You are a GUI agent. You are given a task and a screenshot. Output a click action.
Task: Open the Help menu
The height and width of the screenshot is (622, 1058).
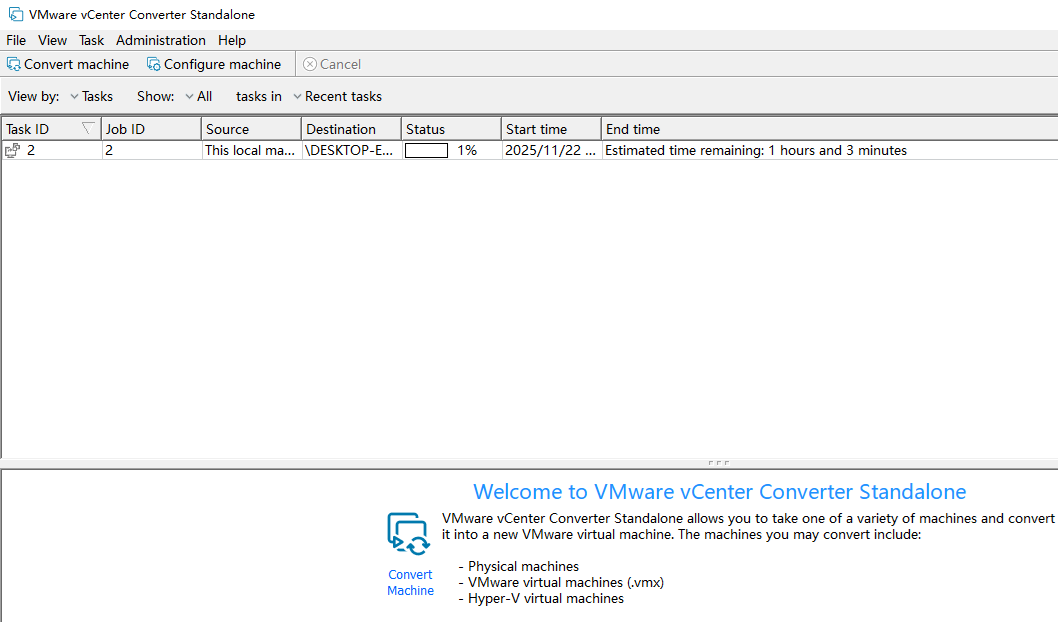[232, 41]
